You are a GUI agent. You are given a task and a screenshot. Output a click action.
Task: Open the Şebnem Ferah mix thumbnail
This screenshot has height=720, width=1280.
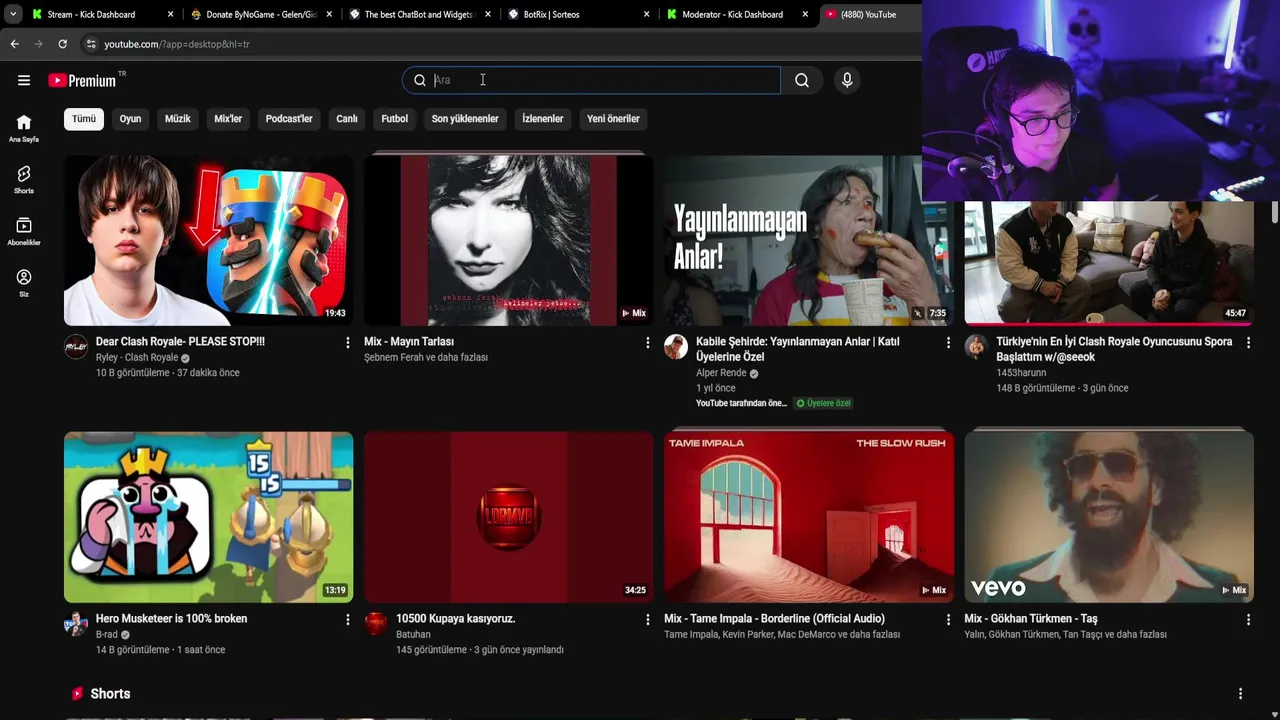(508, 240)
